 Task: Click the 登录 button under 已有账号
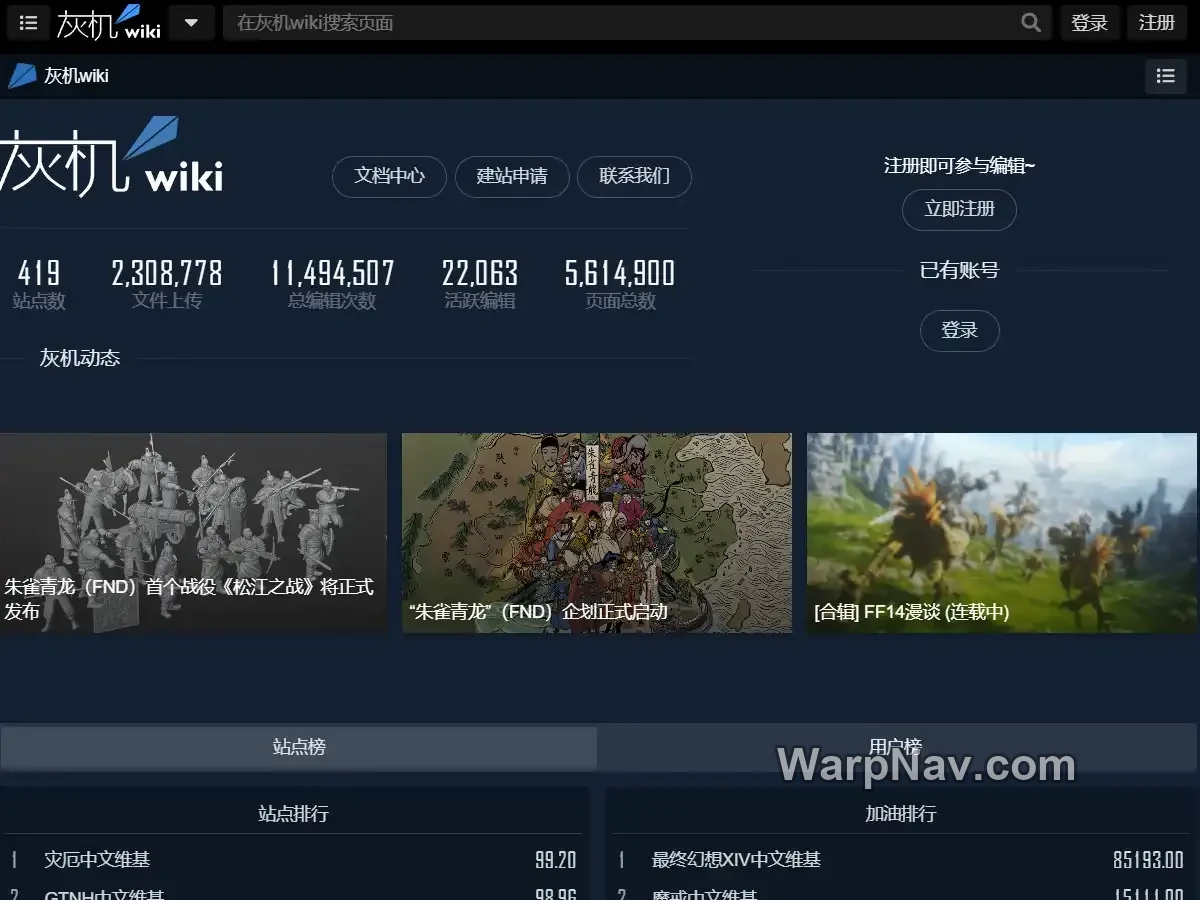point(959,331)
